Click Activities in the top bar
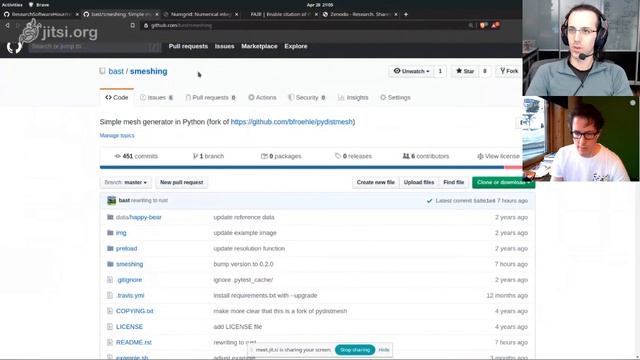The width and height of the screenshot is (640, 360). coord(12,5)
